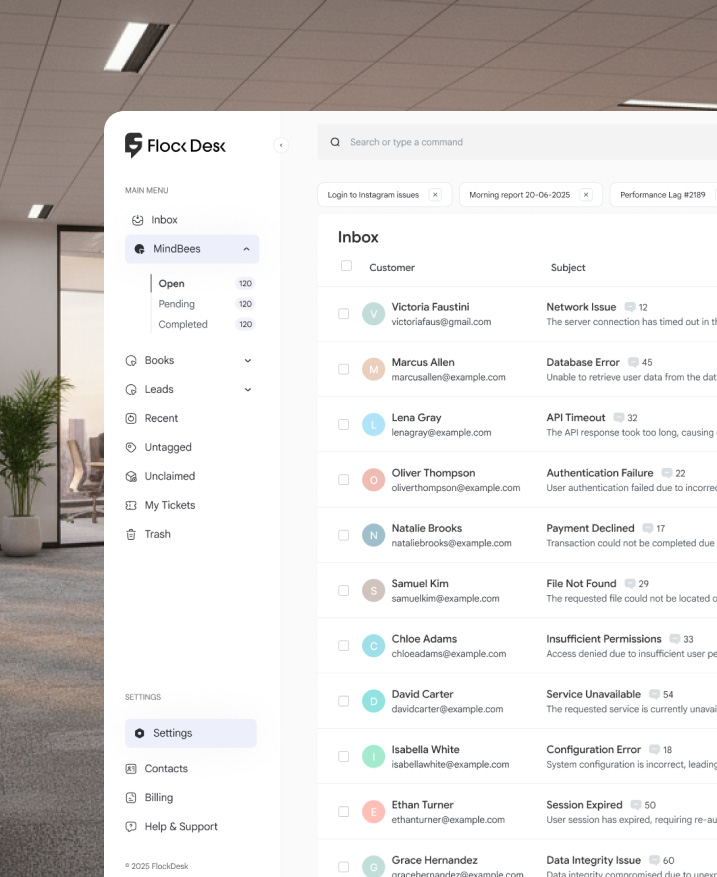Select the Open tickets filter
717x877 pixels.
[x=171, y=284]
